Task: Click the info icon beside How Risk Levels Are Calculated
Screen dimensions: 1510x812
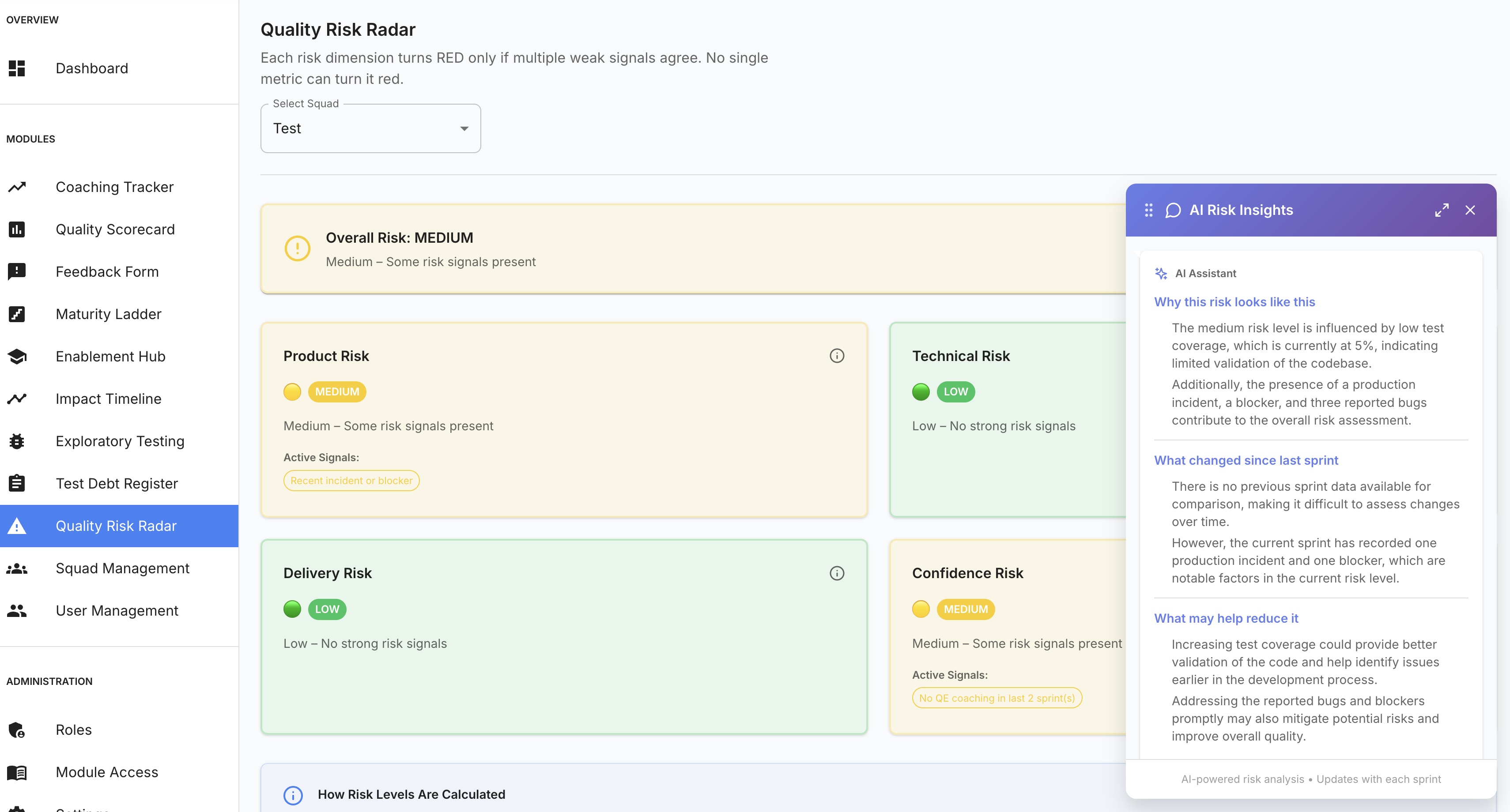Action: pyautogui.click(x=293, y=795)
